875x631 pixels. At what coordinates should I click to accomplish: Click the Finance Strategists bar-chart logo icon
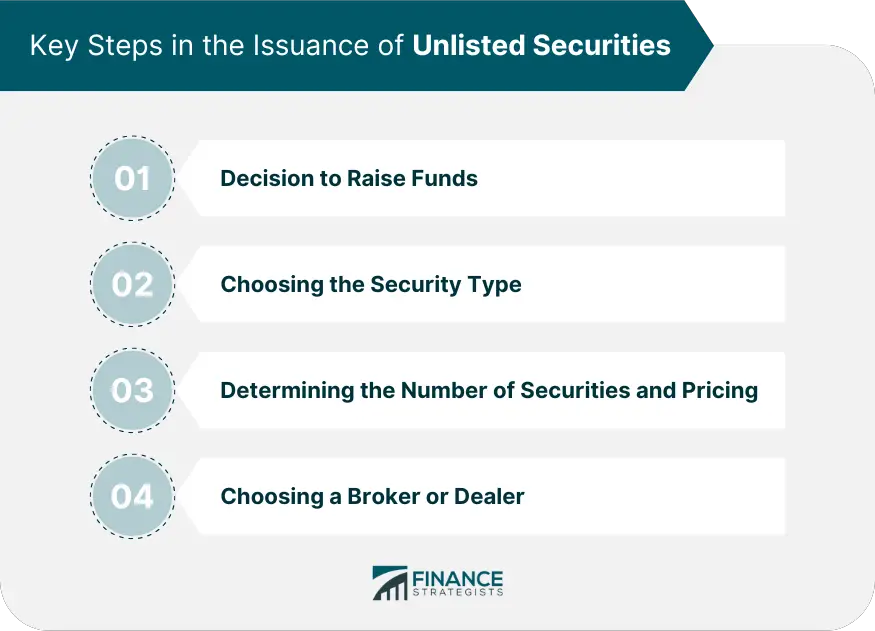coord(390,584)
